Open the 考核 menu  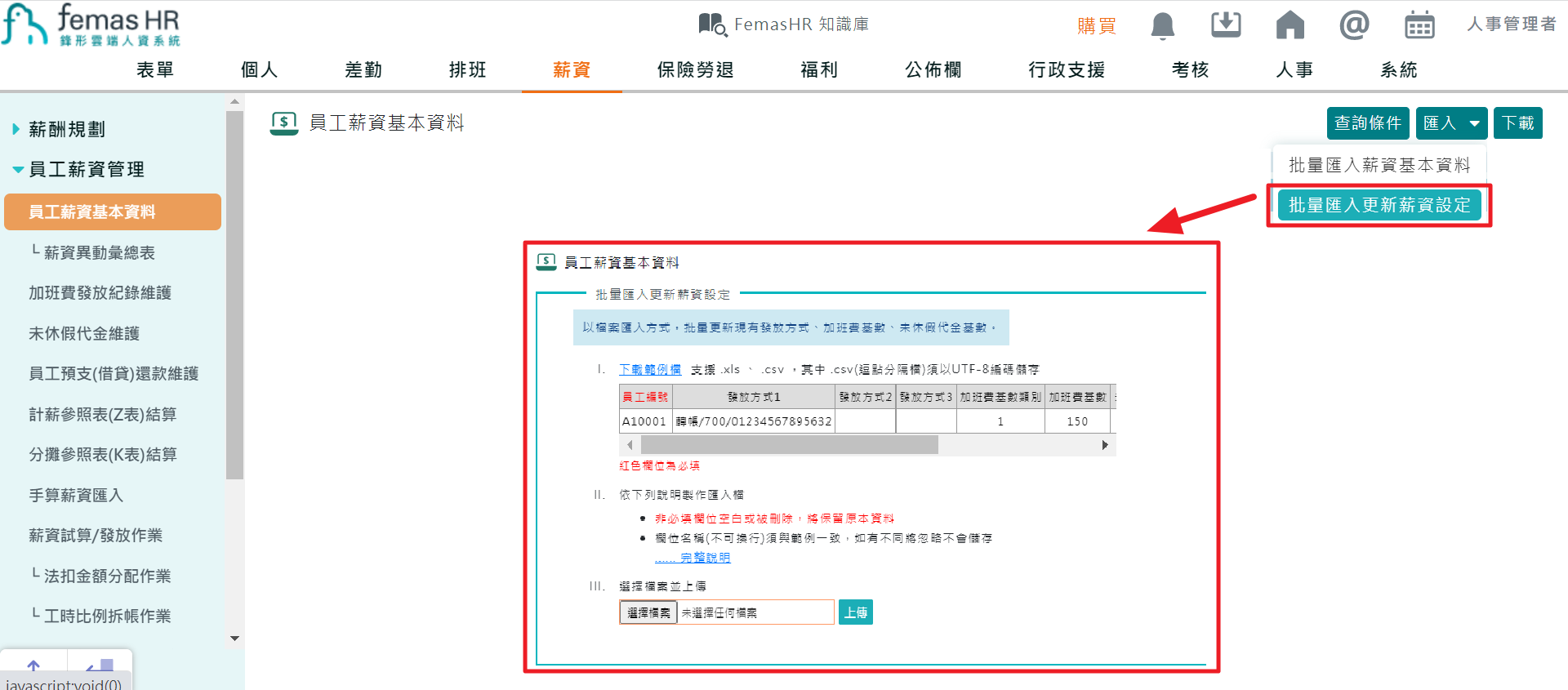pyautogui.click(x=1190, y=69)
